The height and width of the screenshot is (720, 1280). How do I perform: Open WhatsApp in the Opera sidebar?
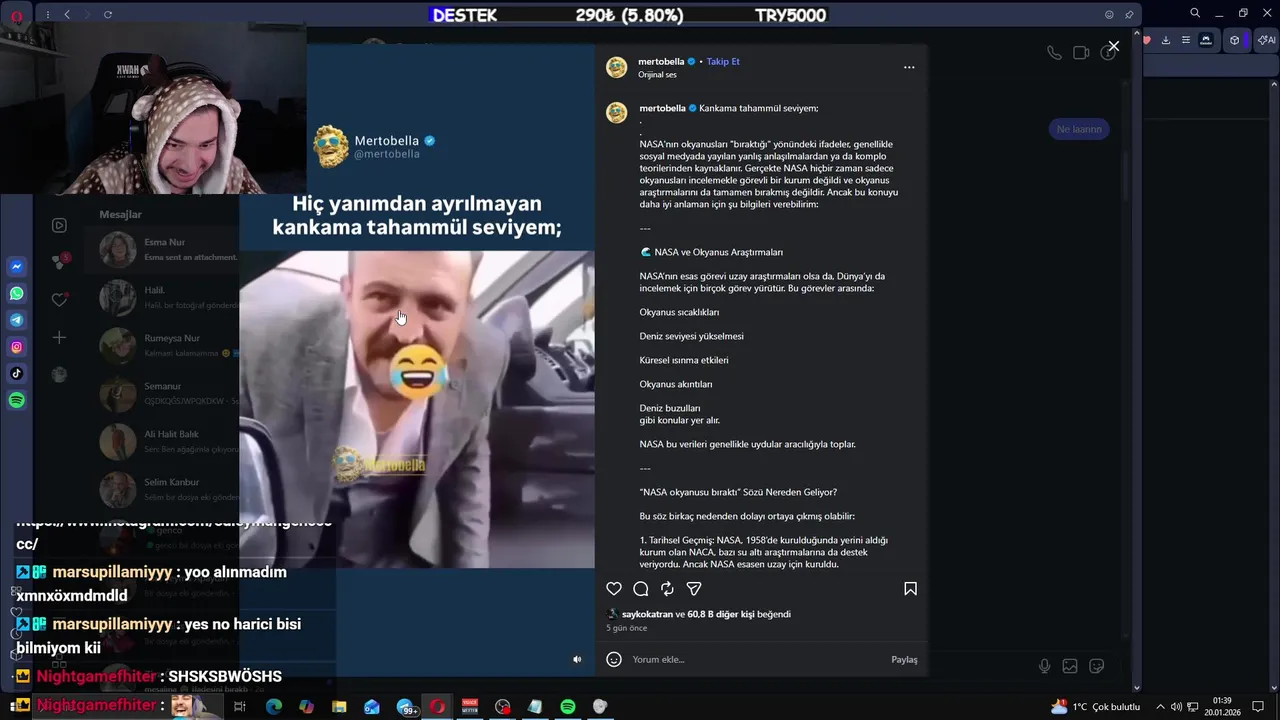point(17,294)
